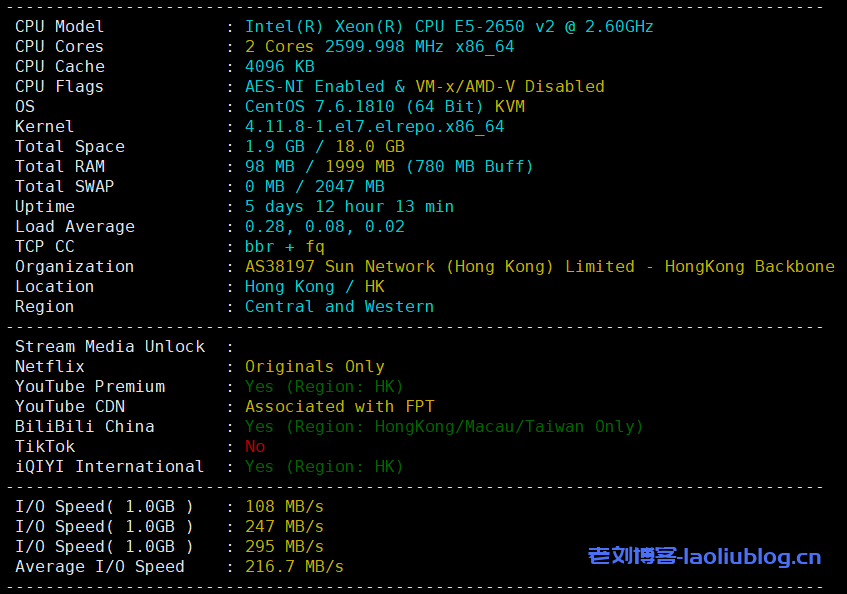Select the Load Average values

pos(324,227)
